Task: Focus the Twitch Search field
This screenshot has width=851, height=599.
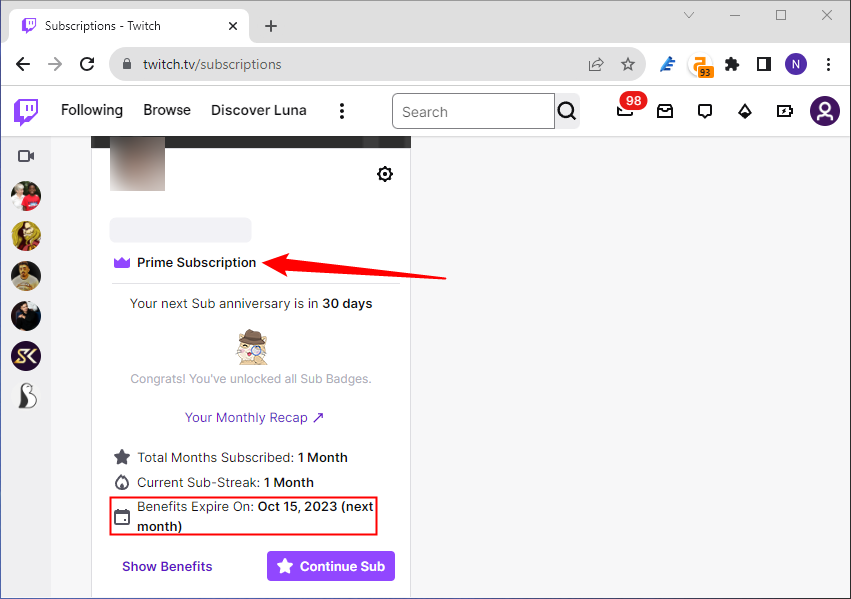Action: pos(473,111)
